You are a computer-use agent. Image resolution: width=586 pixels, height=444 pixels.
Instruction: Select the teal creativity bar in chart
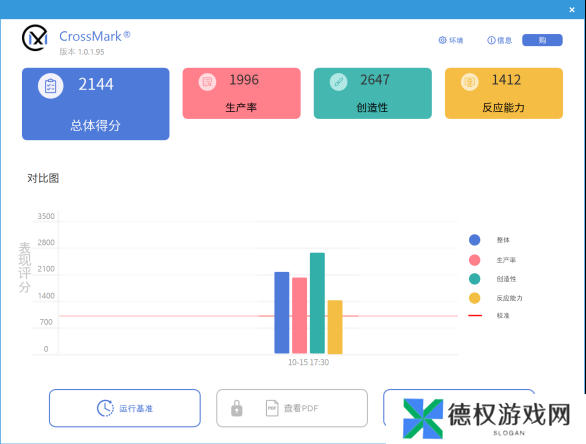(317, 303)
